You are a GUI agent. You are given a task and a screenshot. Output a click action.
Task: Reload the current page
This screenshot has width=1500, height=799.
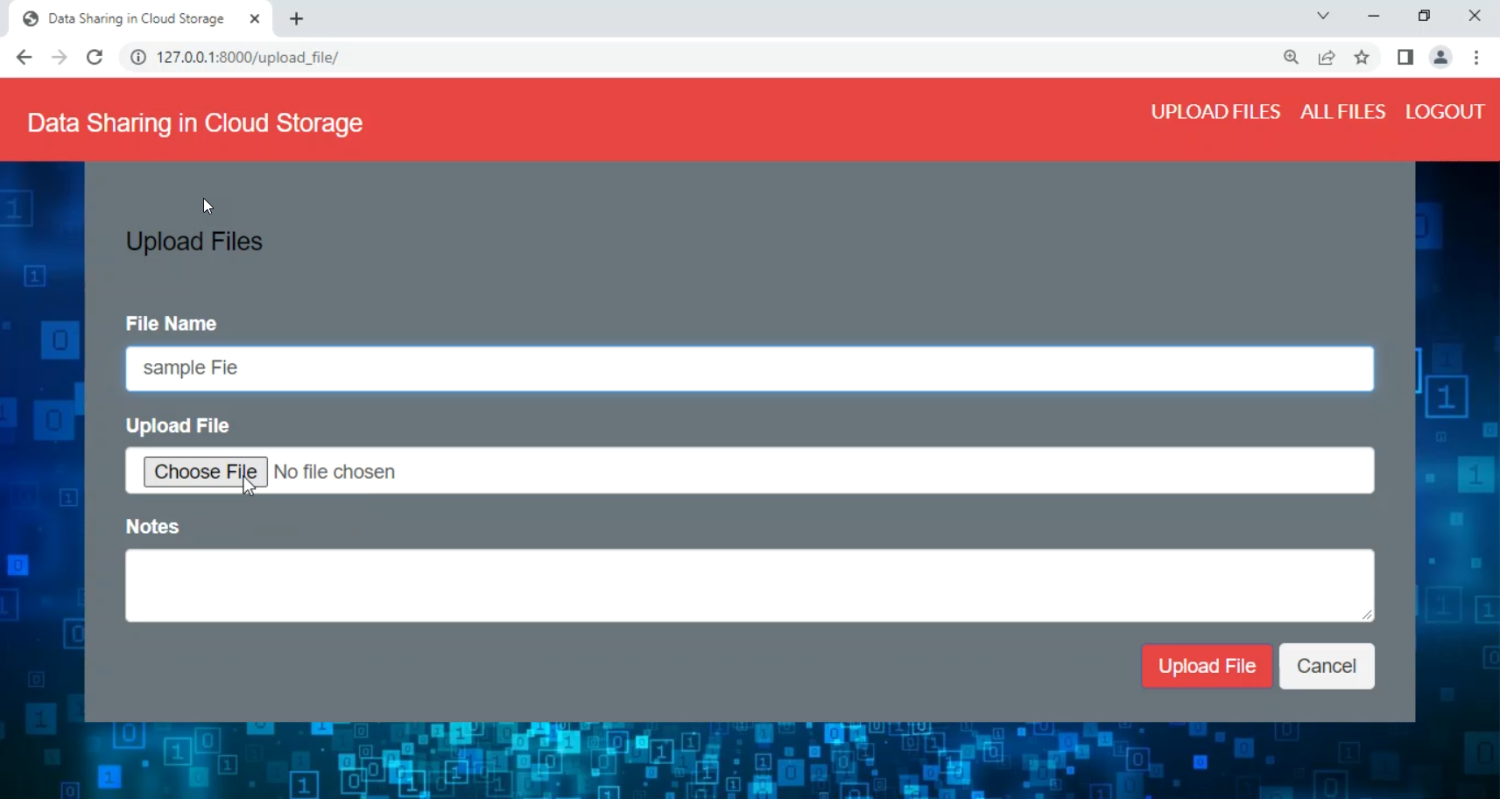click(94, 57)
